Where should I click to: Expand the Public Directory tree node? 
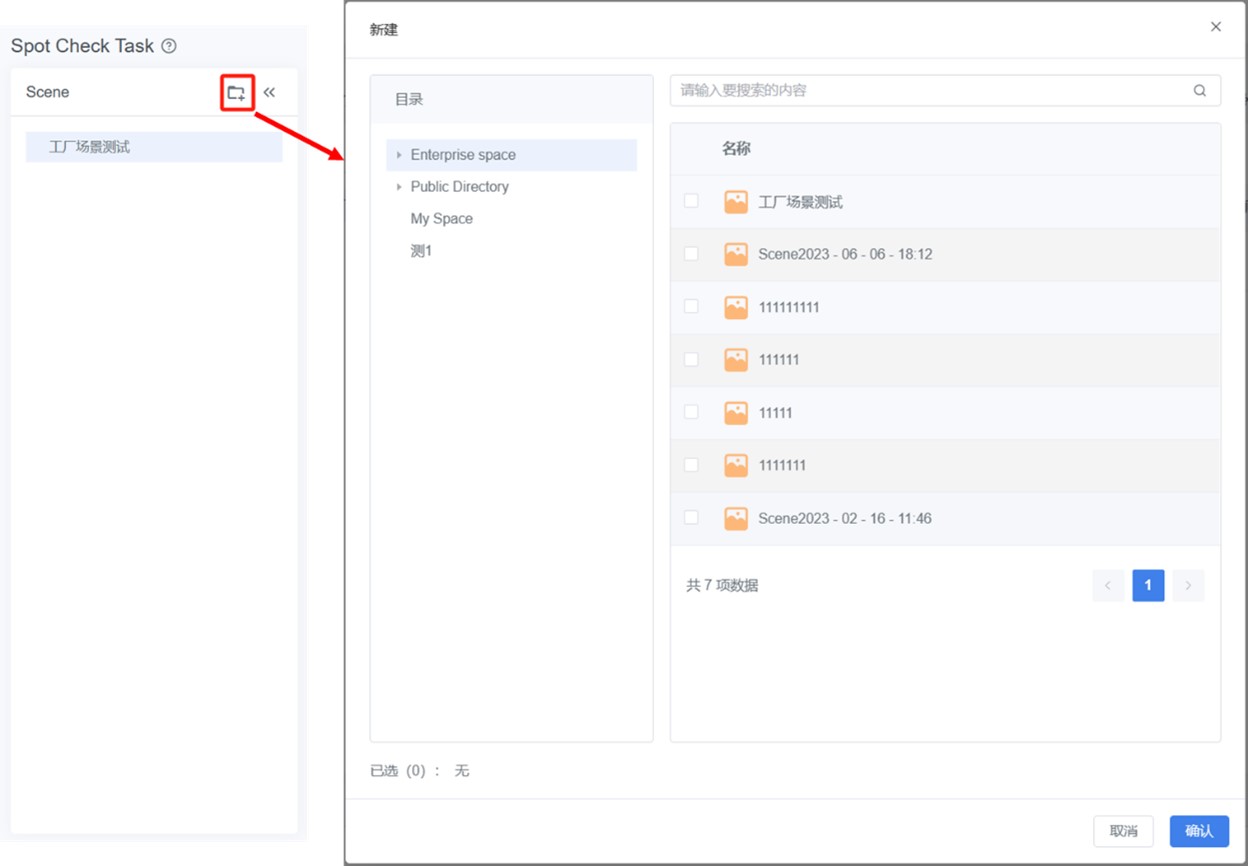(x=399, y=187)
